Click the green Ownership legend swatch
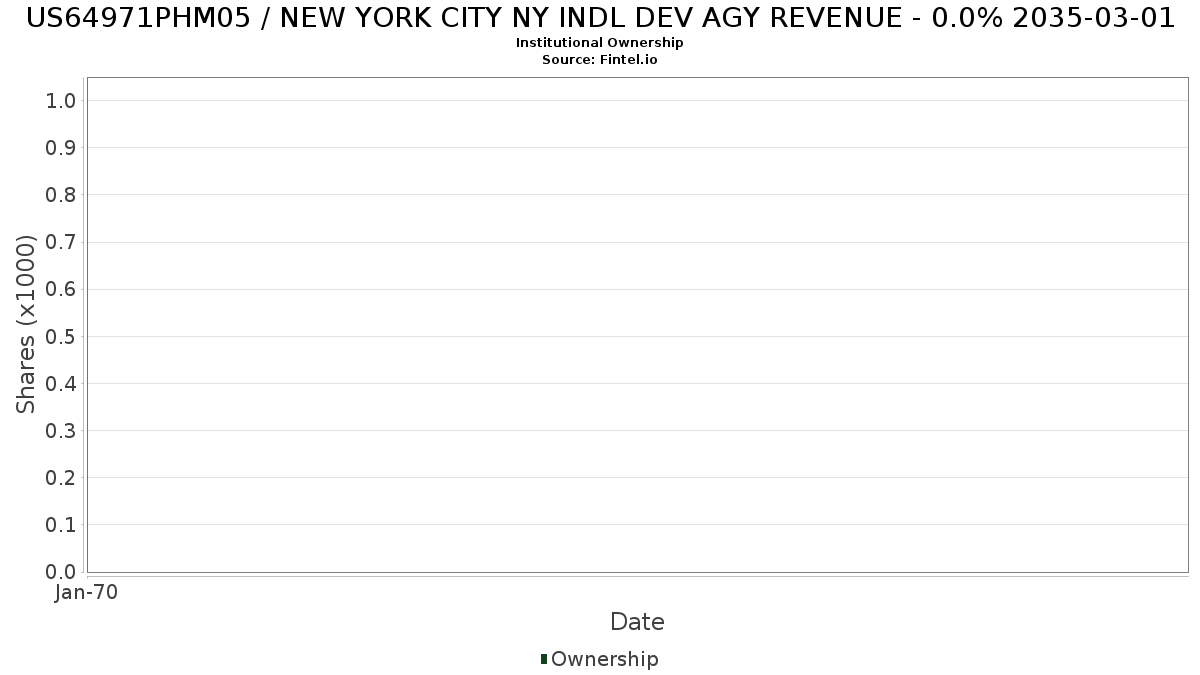Screen dimensions: 1200x675 (x=544, y=658)
